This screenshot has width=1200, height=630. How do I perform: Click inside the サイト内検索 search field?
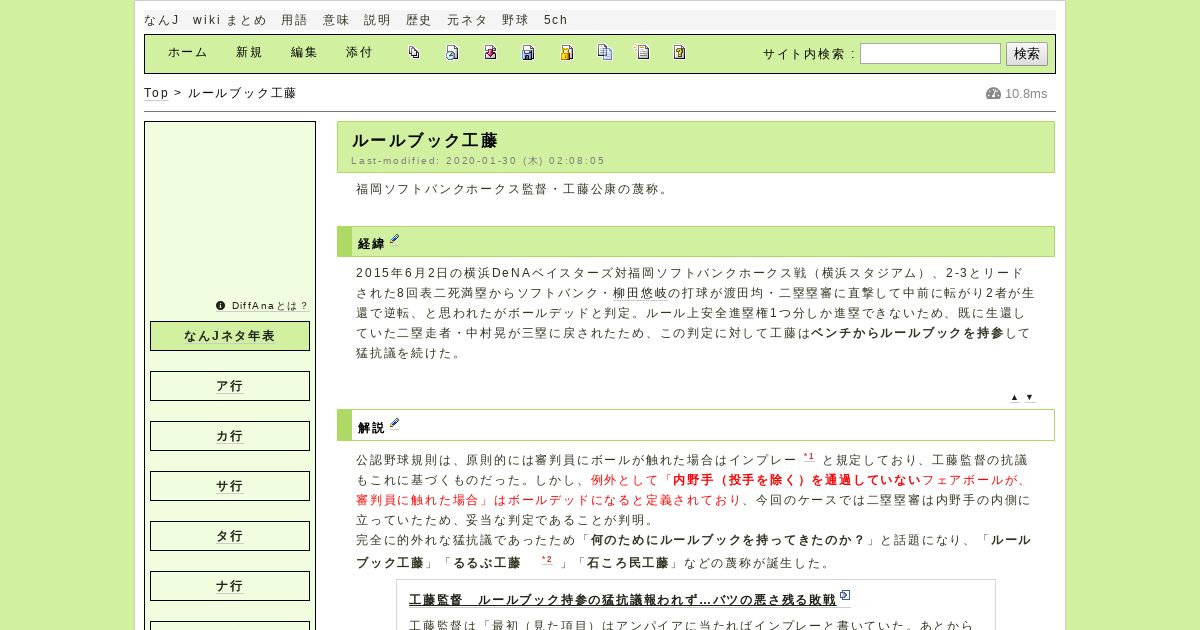click(930, 54)
